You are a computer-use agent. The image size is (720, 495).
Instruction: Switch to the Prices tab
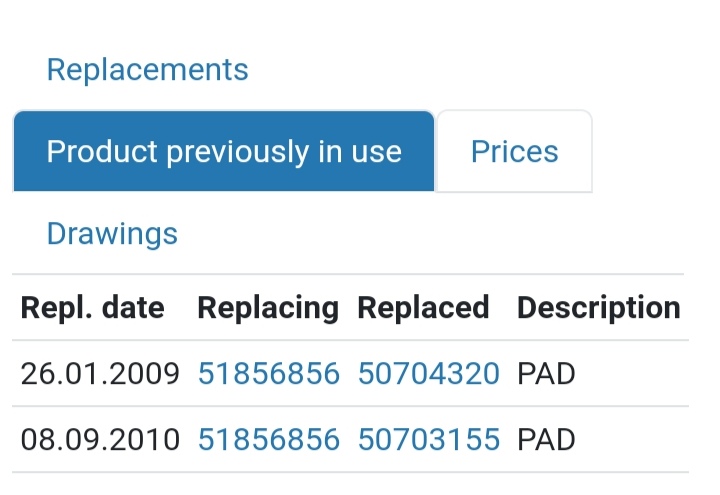tap(514, 151)
